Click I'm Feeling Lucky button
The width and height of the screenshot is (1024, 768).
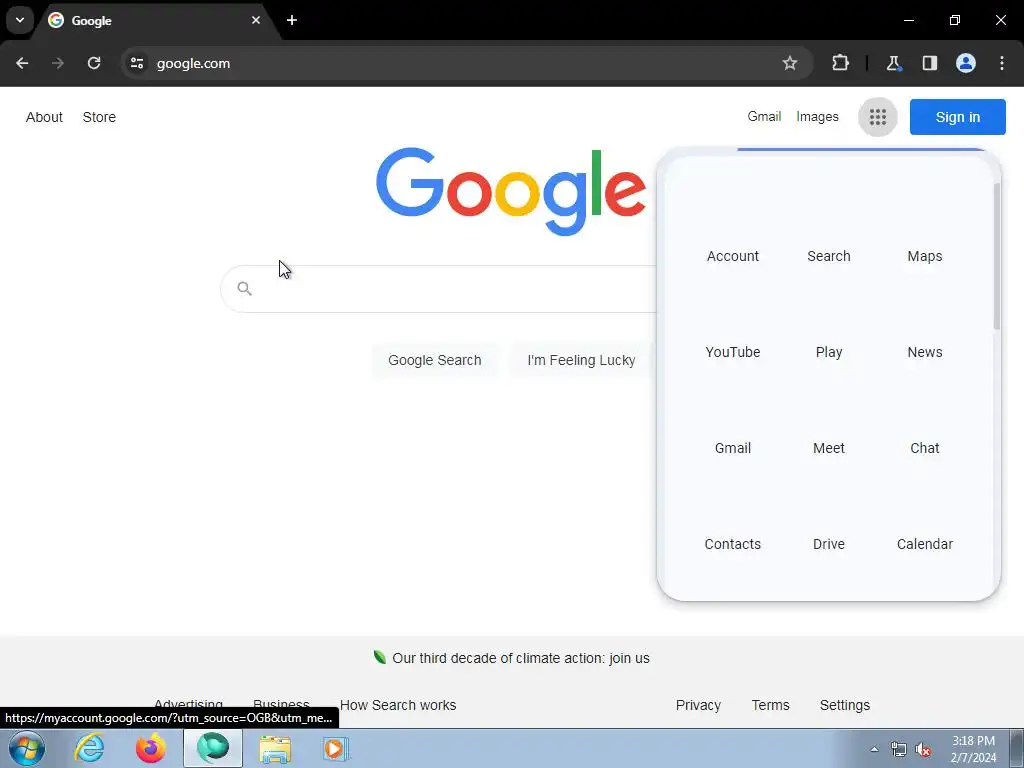[x=581, y=360]
